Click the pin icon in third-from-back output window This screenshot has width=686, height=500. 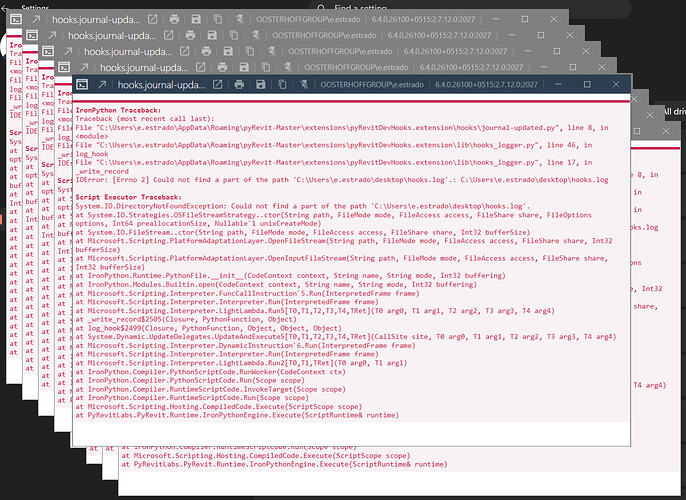tap(272, 51)
